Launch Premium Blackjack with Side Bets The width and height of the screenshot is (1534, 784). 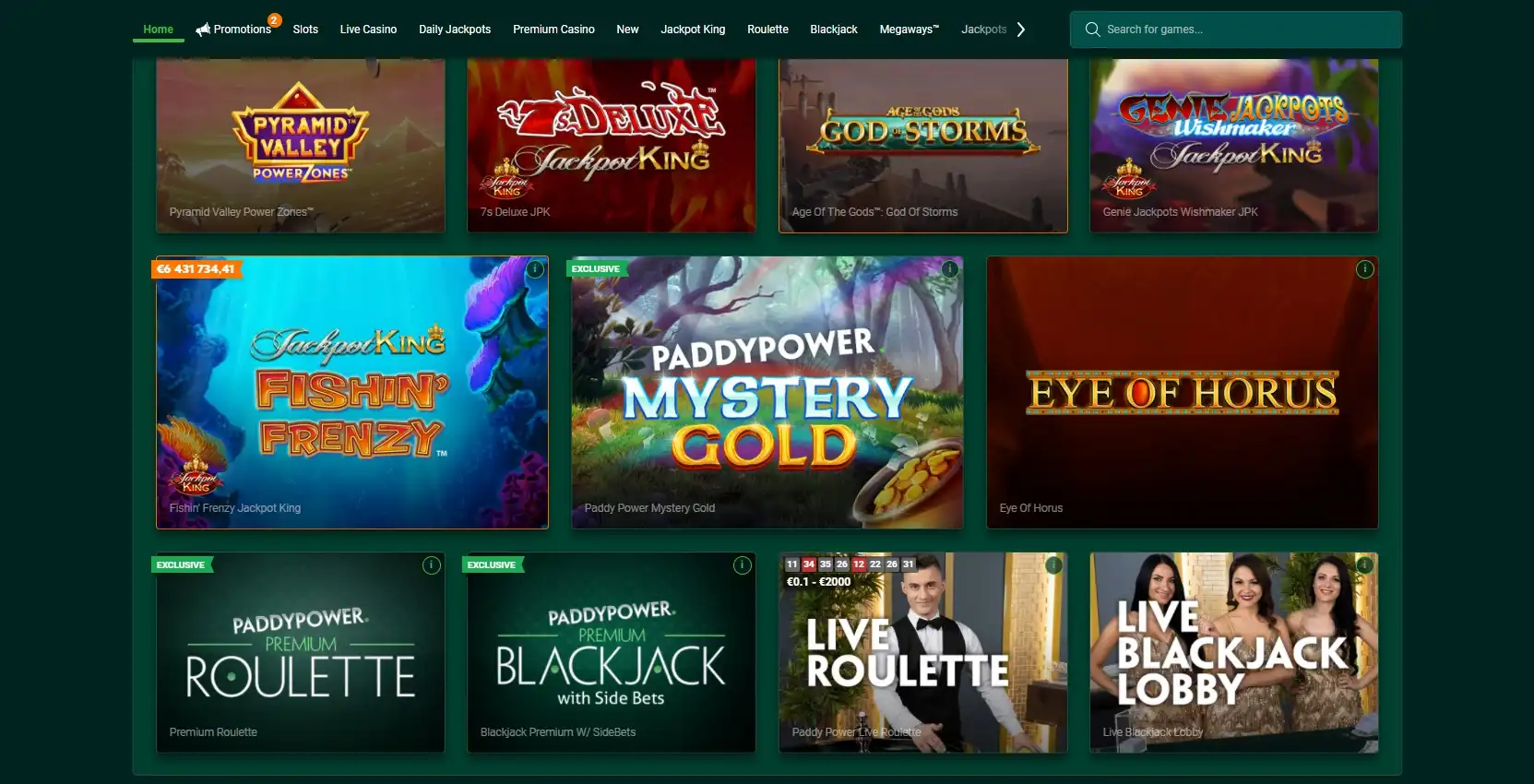[612, 653]
